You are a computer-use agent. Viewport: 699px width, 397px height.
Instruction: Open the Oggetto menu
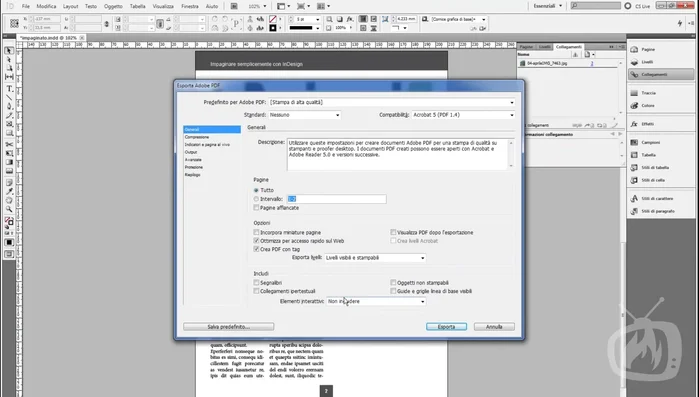(113, 6)
